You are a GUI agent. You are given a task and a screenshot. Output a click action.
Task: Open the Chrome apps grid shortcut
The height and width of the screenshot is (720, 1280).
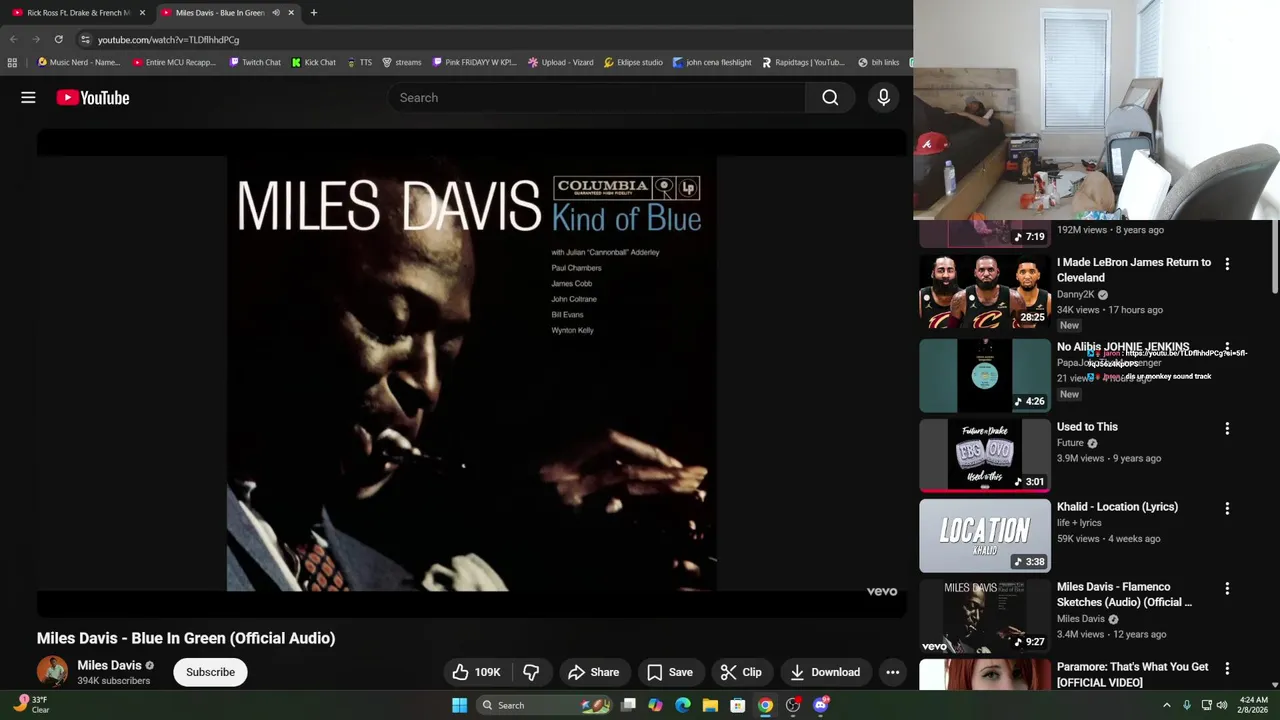tap(12, 62)
